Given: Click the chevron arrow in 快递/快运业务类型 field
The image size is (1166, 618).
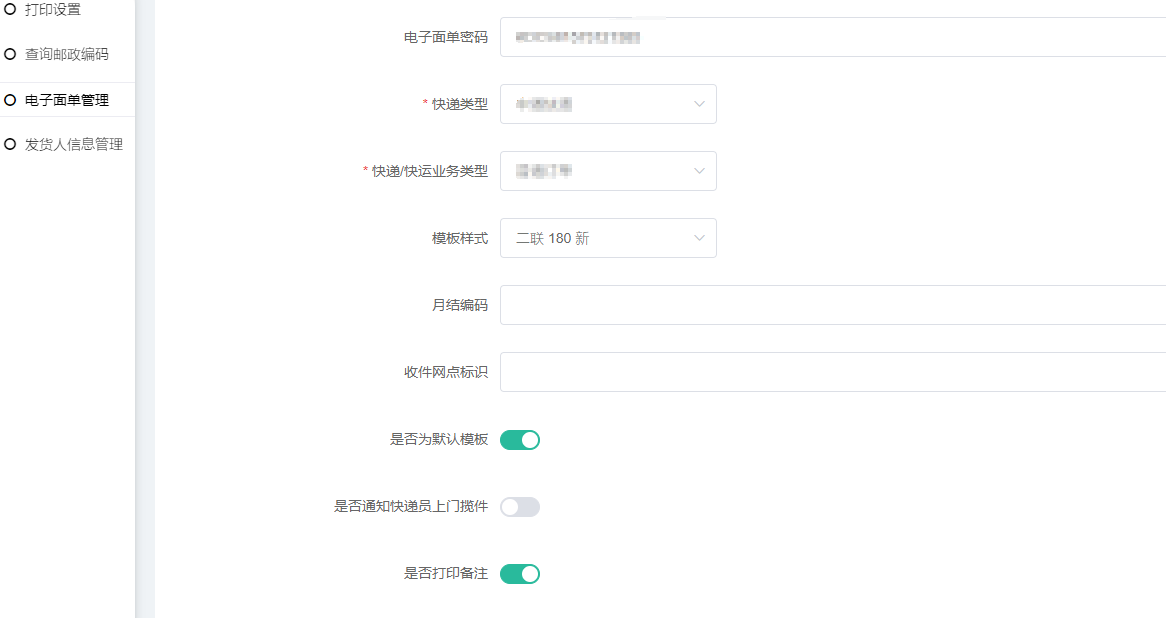Looking at the screenshot, I should click(699, 171).
